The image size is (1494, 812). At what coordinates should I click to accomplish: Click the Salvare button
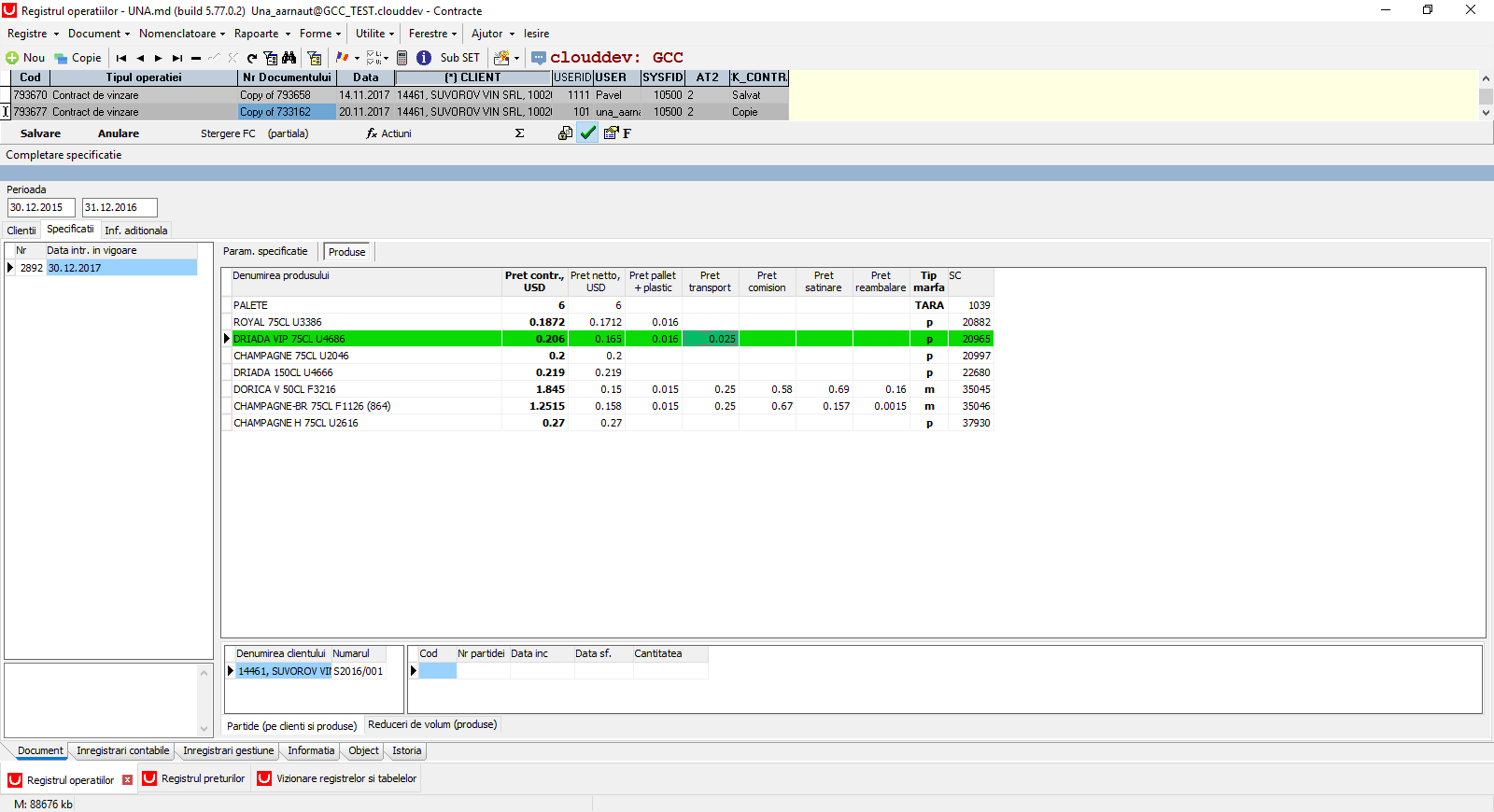(x=40, y=133)
